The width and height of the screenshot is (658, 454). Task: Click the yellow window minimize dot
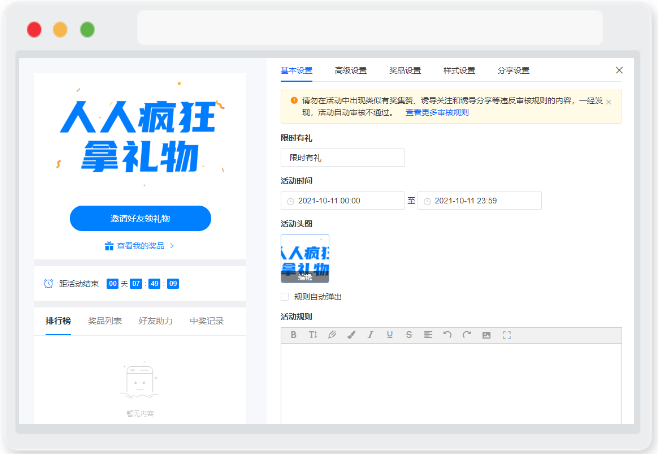[x=60, y=30]
